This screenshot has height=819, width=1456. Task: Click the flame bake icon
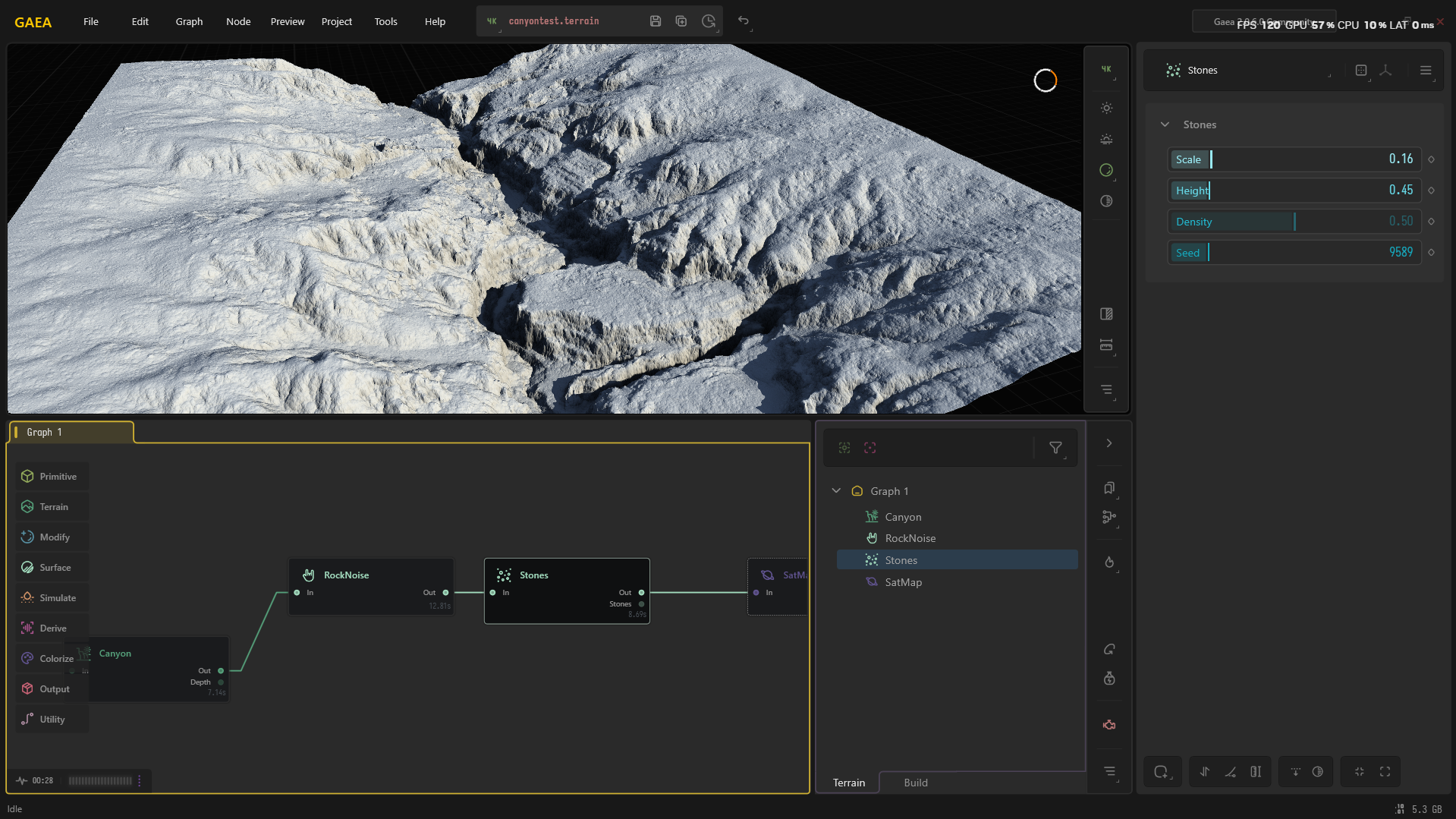1109,562
